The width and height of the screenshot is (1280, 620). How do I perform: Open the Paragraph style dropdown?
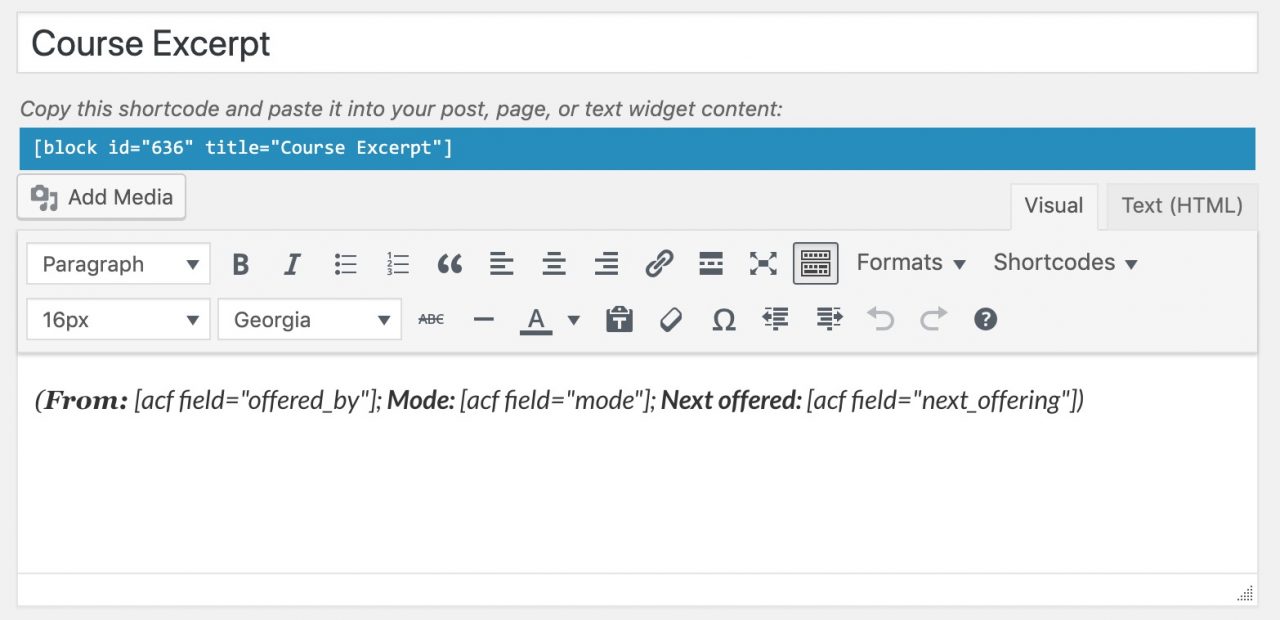117,263
